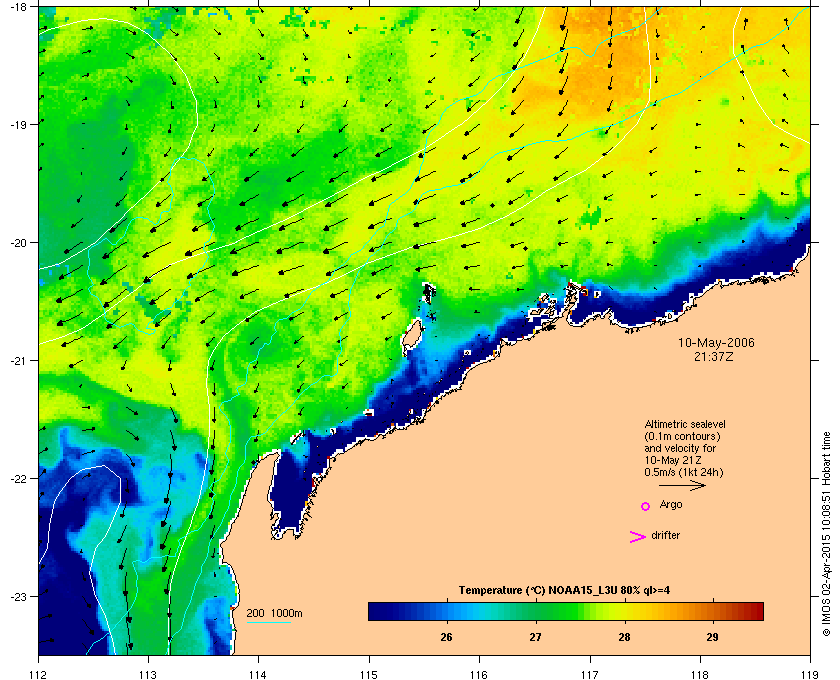Click the 21:37Z time label
The image size is (840, 680).
[713, 356]
